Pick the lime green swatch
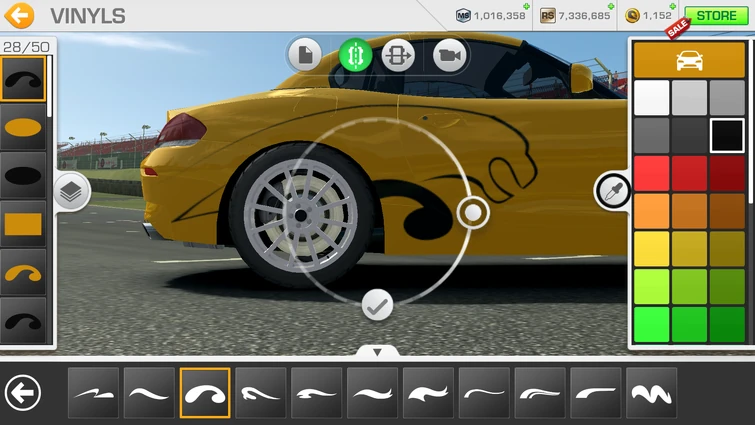Viewport: 755px width, 425px height. coord(652,287)
